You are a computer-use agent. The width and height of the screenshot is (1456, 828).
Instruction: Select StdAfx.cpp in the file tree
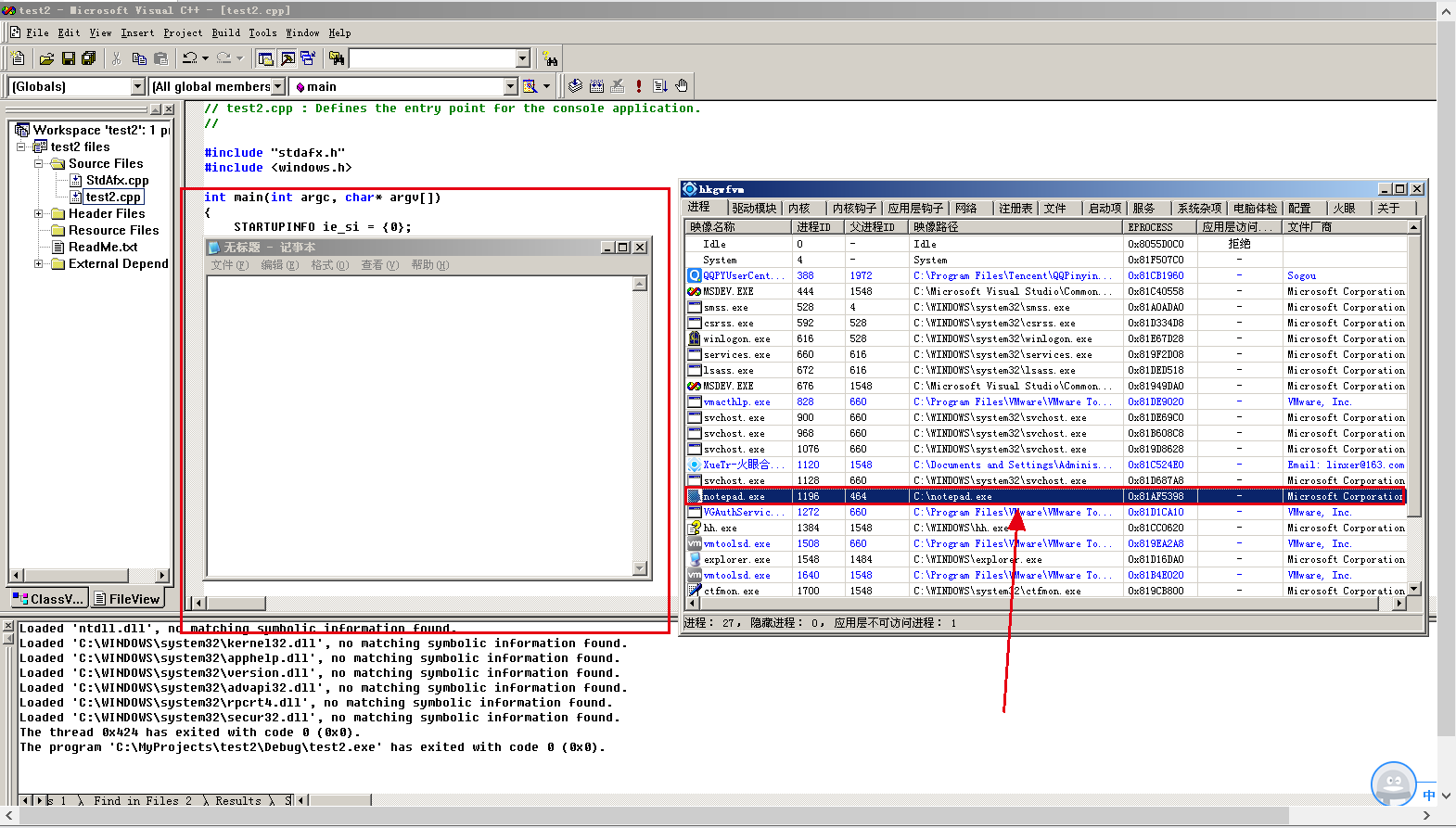click(x=117, y=180)
